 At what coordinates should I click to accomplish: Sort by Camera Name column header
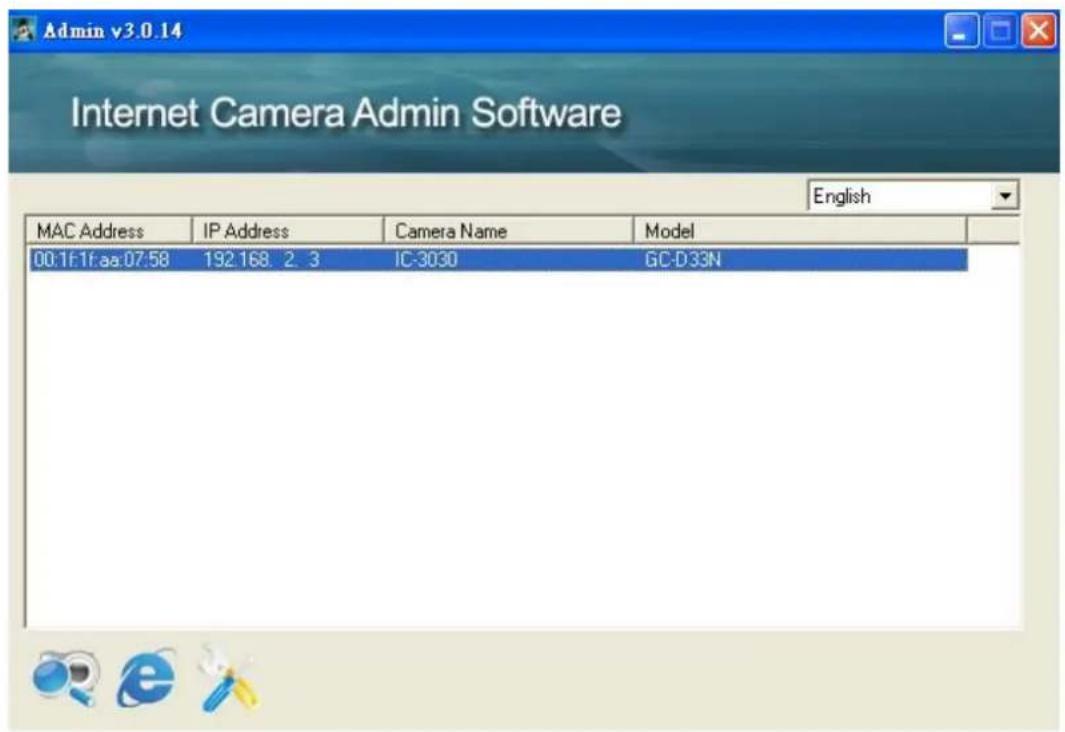click(509, 231)
